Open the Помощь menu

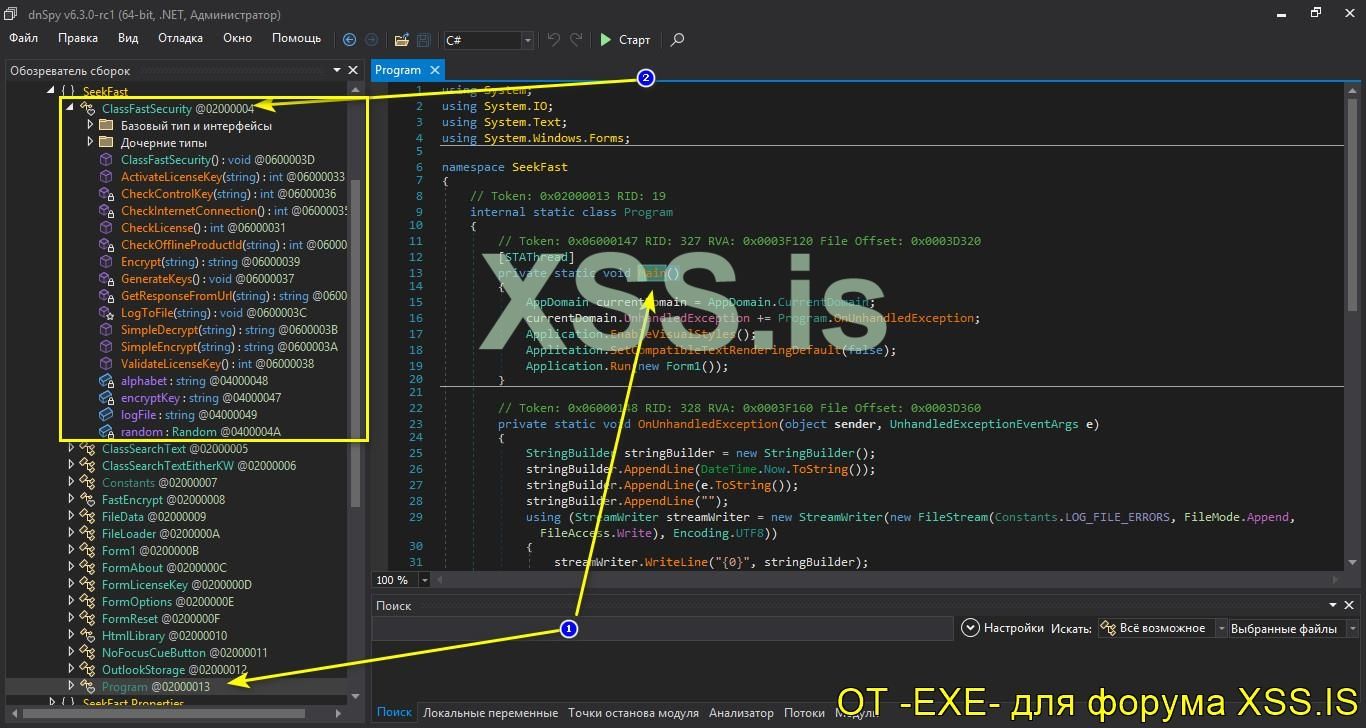tap(297, 38)
